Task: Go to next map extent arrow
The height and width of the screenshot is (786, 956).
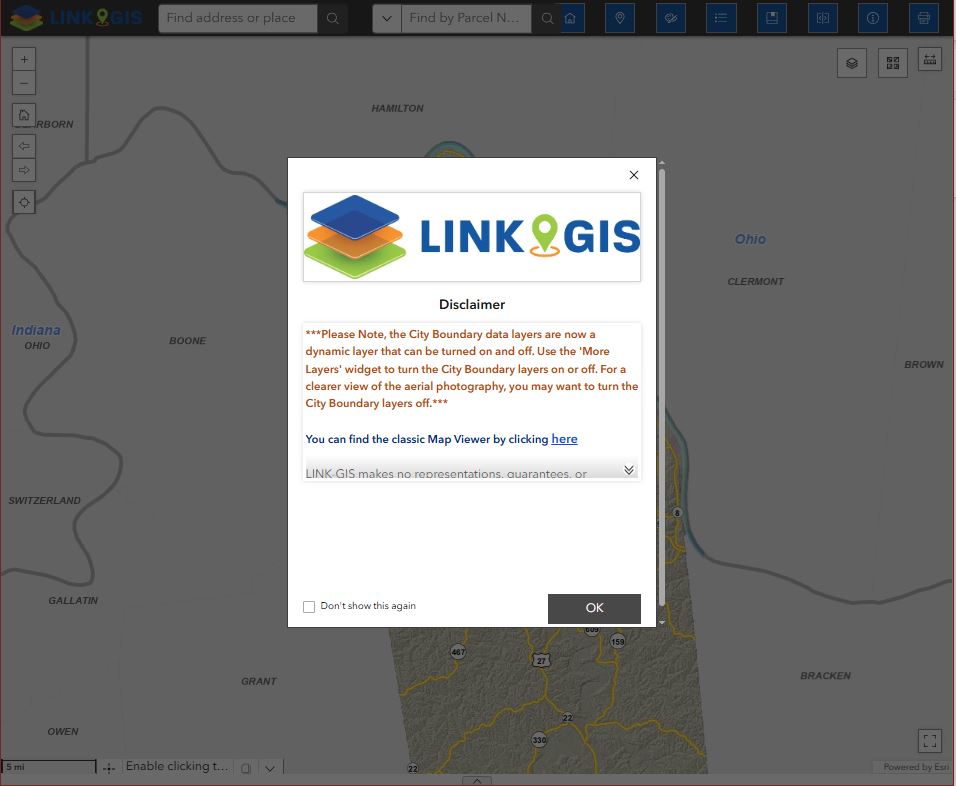Action: pos(24,170)
